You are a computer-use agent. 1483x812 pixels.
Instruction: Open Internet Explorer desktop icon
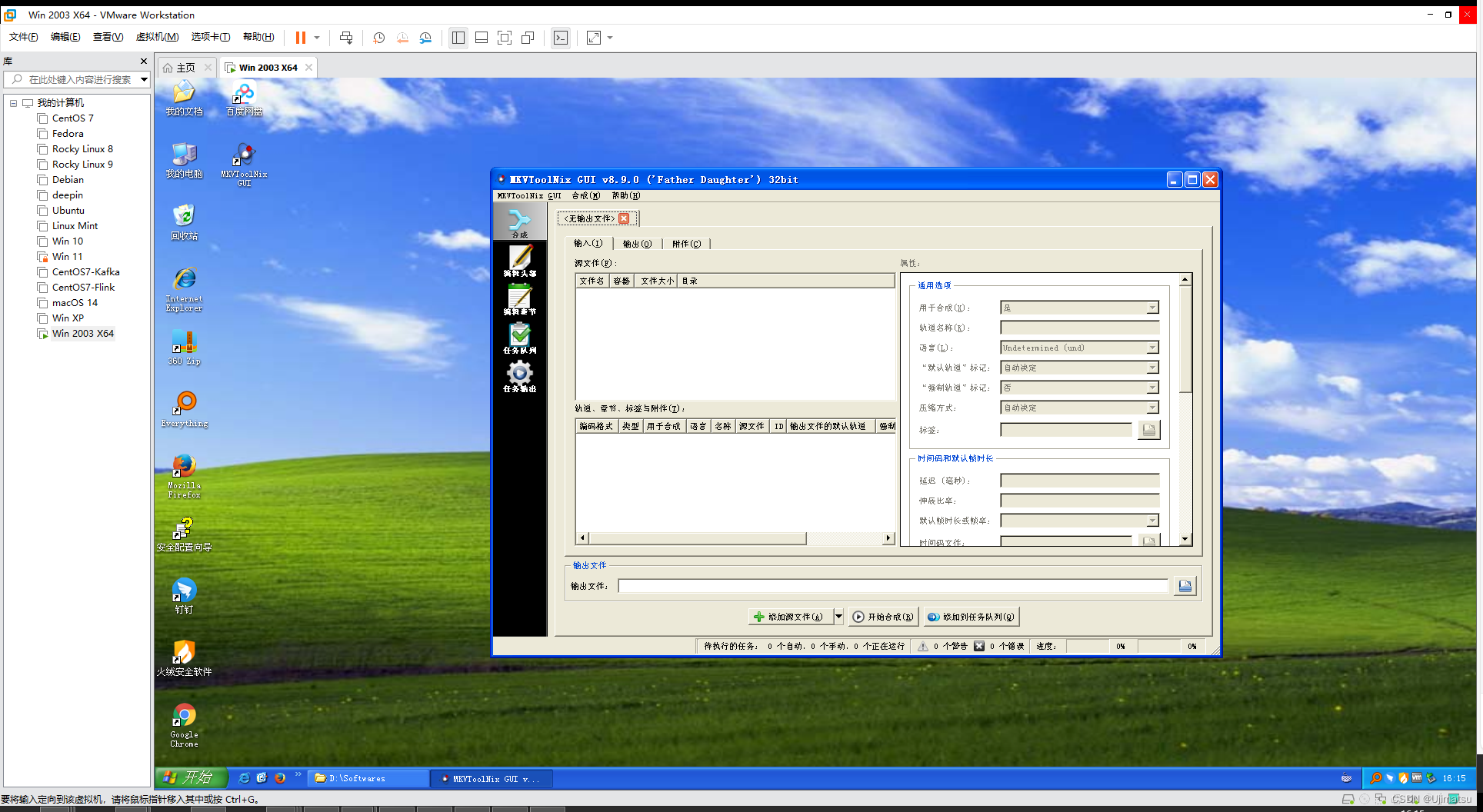click(x=184, y=289)
